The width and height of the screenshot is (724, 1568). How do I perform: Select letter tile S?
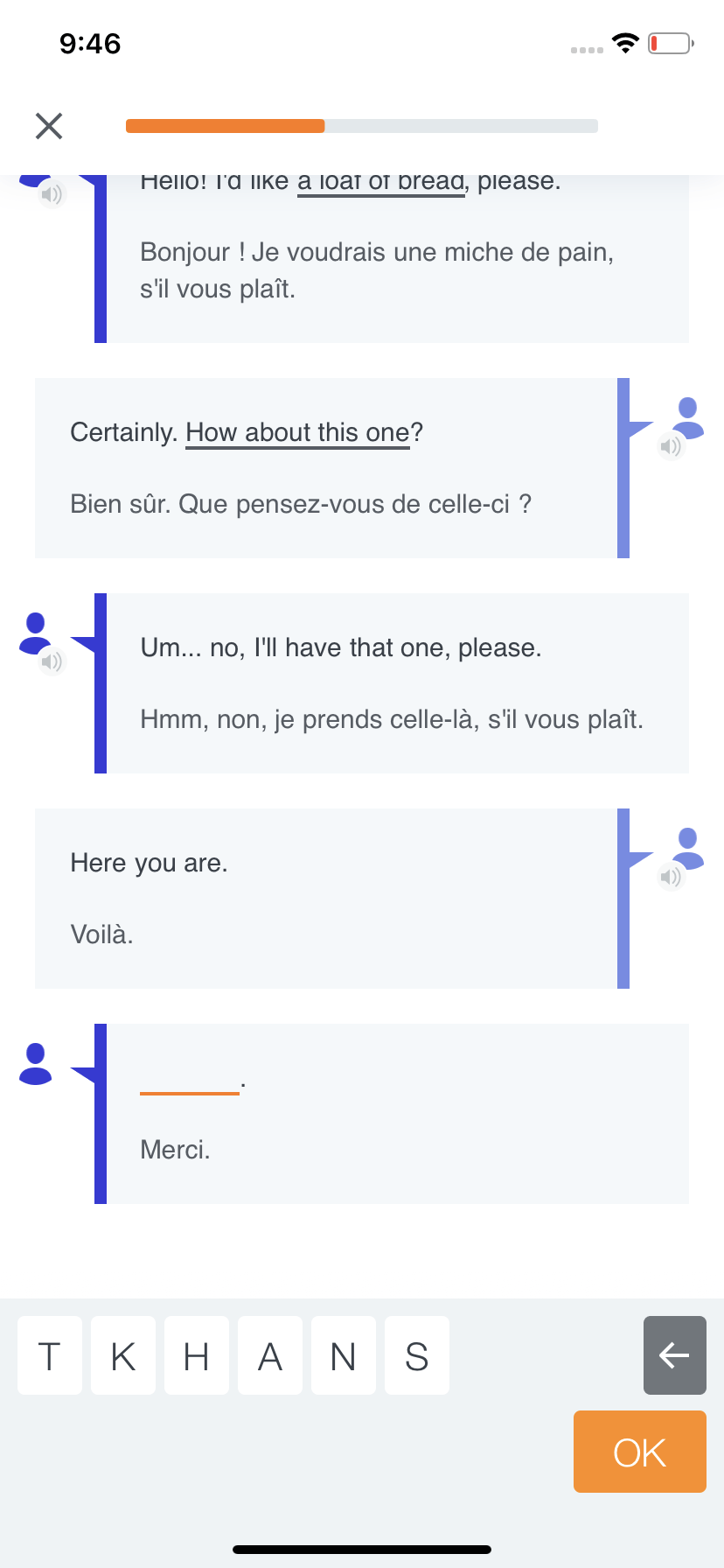click(417, 1355)
